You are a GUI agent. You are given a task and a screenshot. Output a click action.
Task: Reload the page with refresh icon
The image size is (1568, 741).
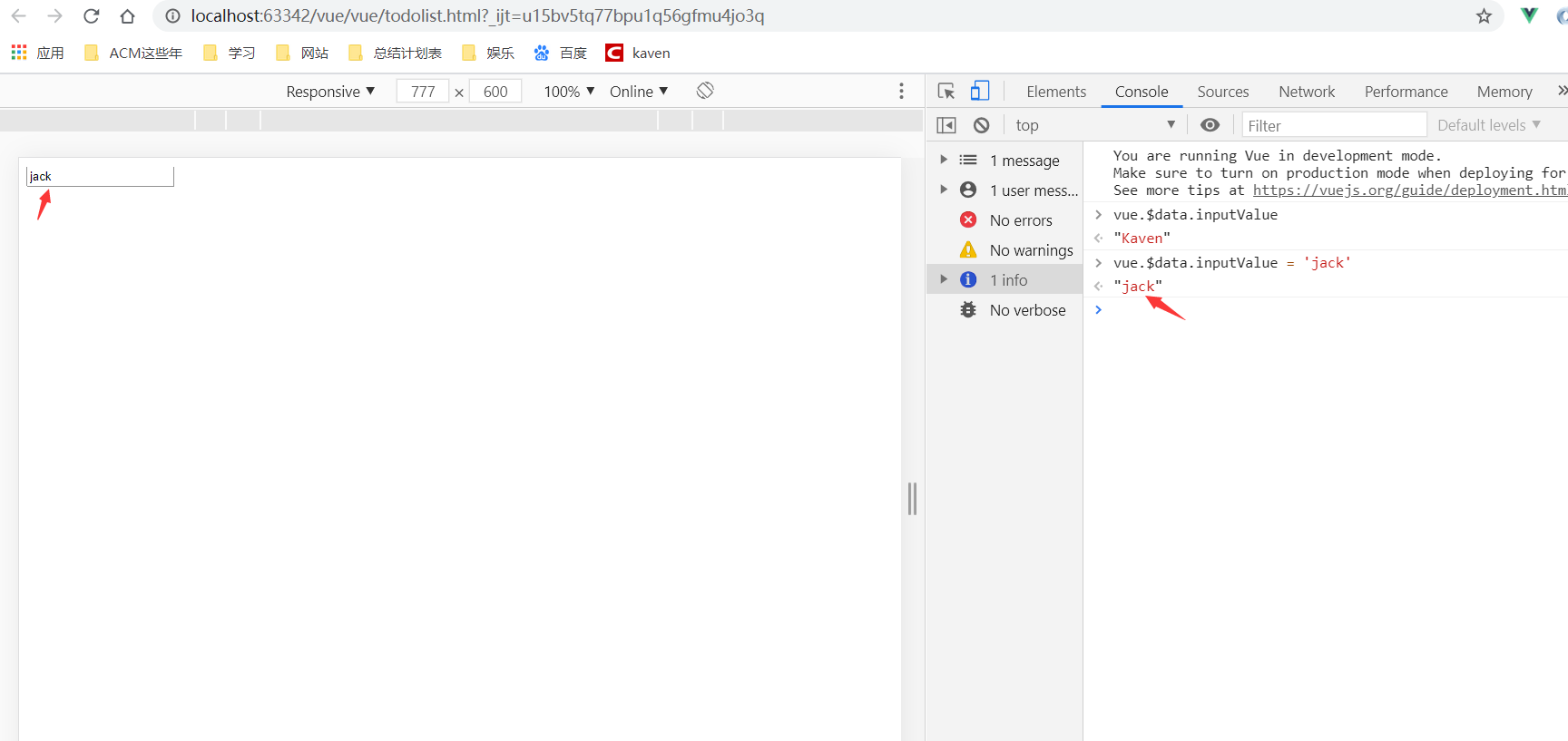pyautogui.click(x=92, y=16)
